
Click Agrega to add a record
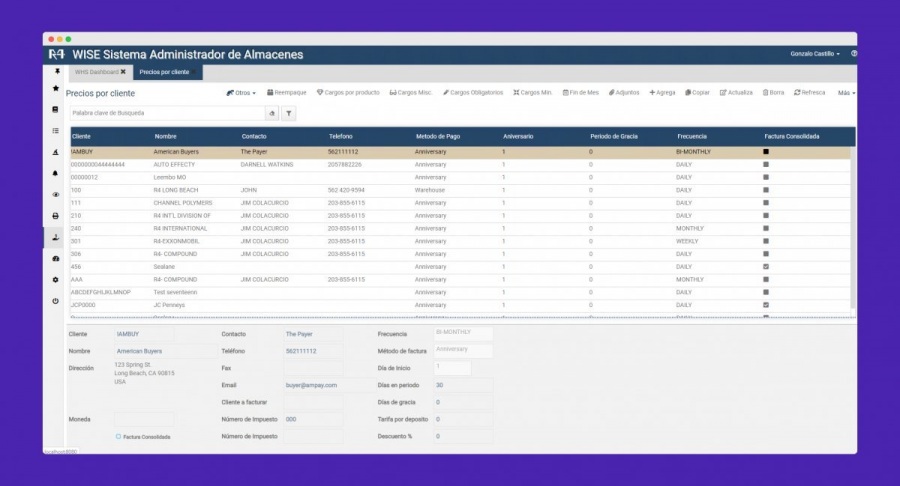pos(662,92)
